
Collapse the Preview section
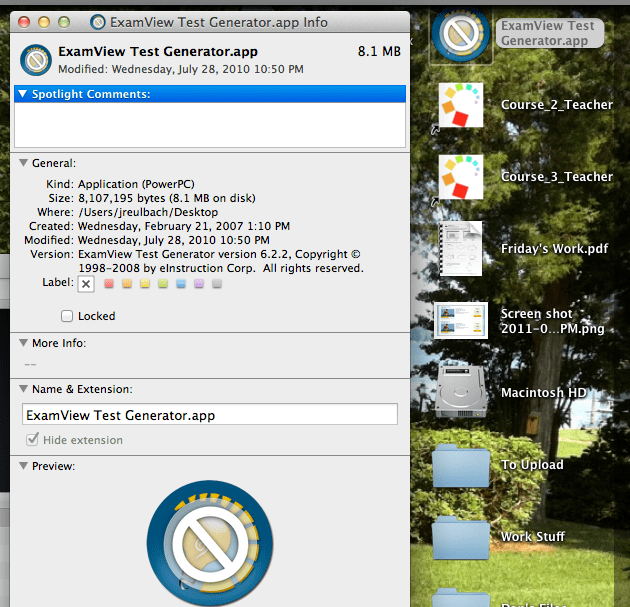click(x=23, y=466)
